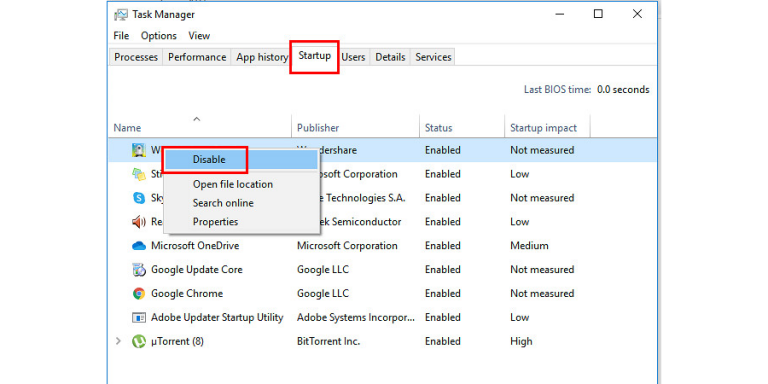The height and width of the screenshot is (384, 768).
Task: Expand the µTorrent (8) group
Action: (118, 341)
